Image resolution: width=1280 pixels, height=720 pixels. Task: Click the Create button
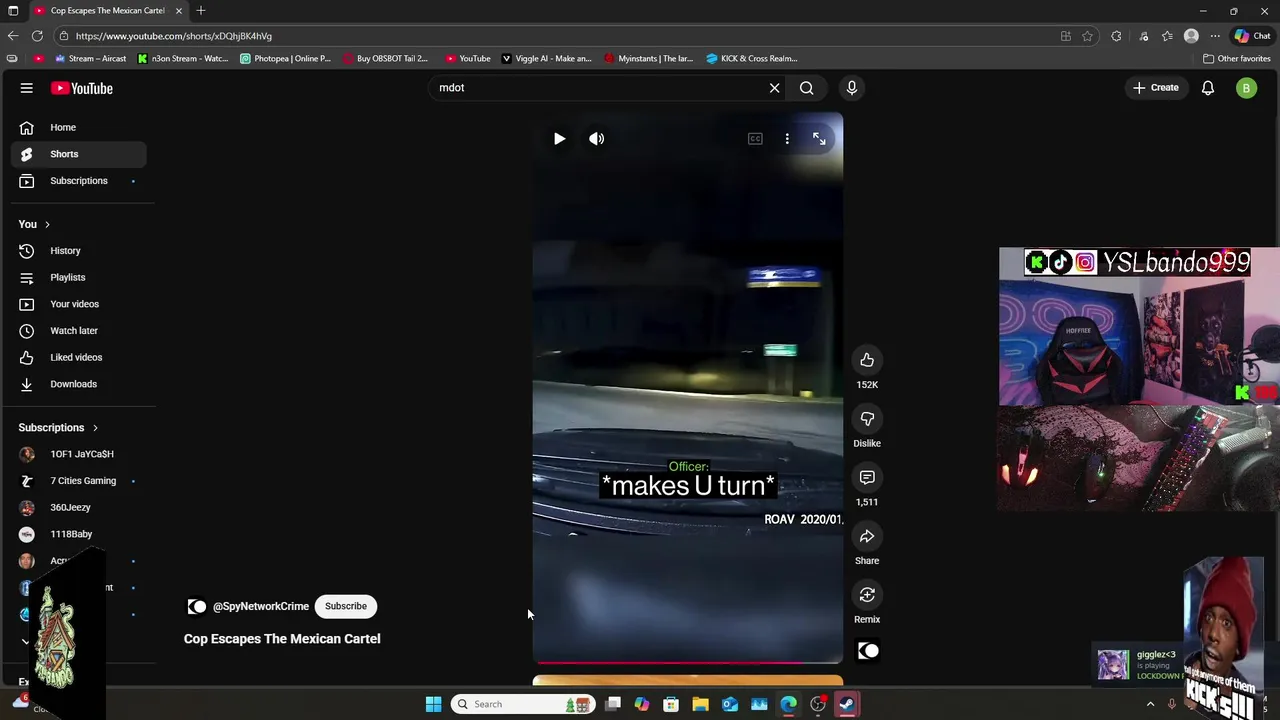(1155, 88)
